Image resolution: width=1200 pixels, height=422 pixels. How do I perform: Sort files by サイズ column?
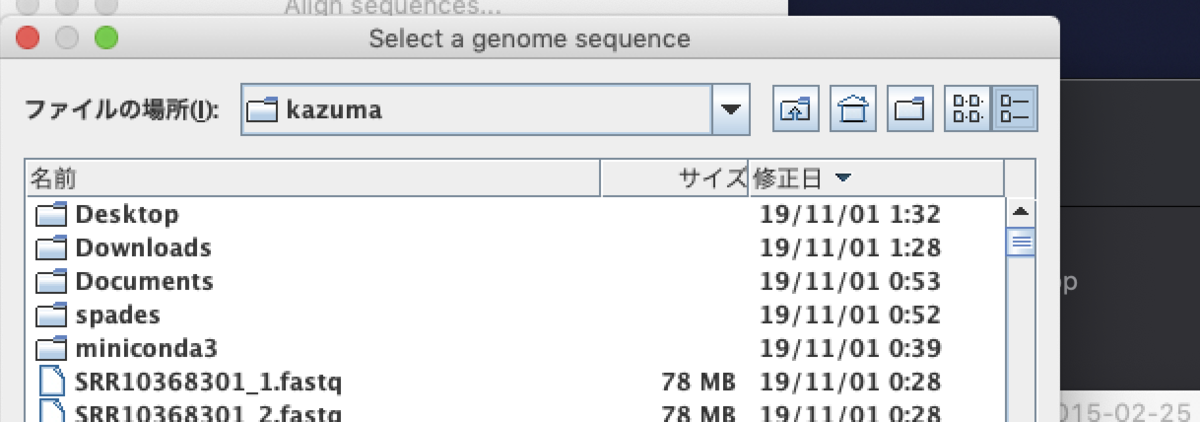(x=674, y=179)
